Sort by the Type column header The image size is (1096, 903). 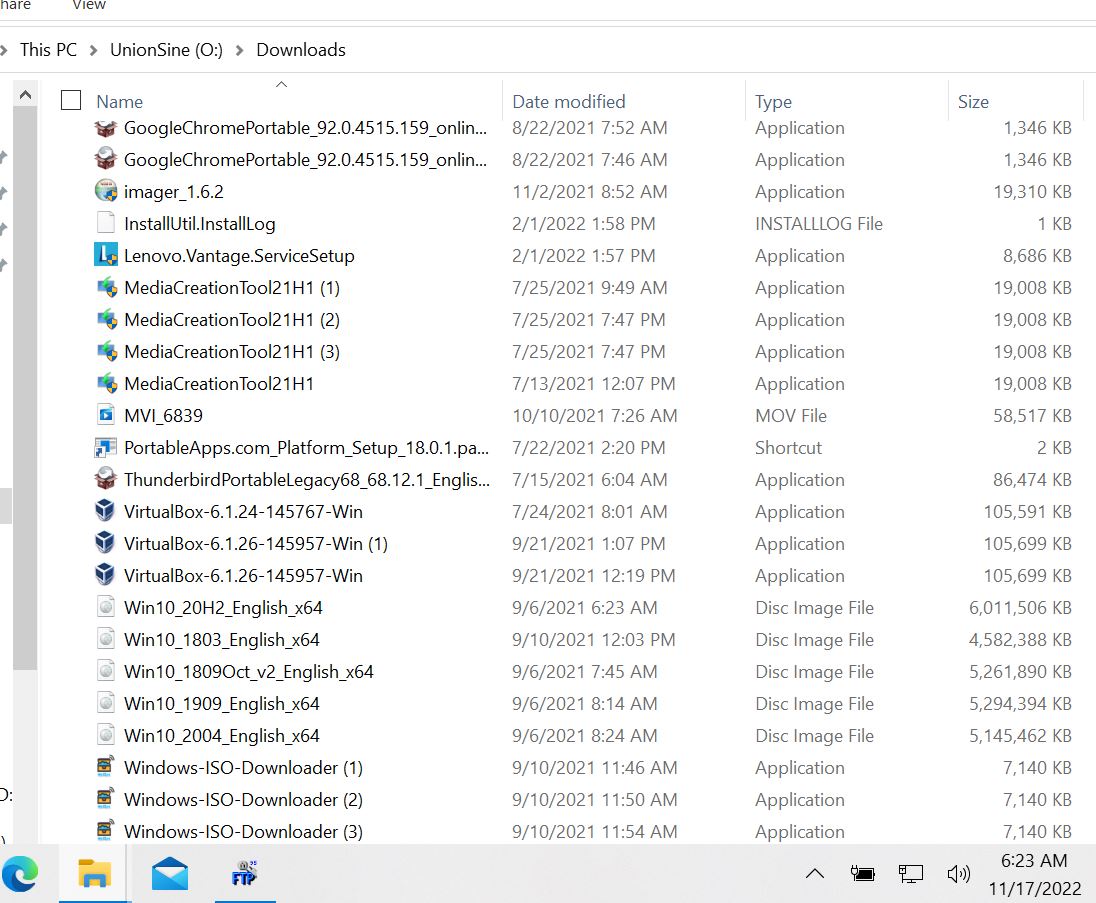click(773, 102)
